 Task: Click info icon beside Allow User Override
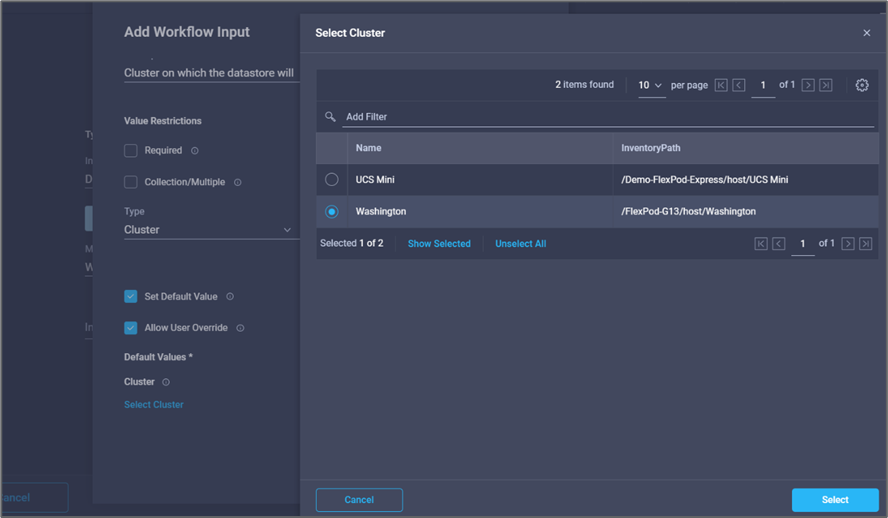[x=240, y=328]
